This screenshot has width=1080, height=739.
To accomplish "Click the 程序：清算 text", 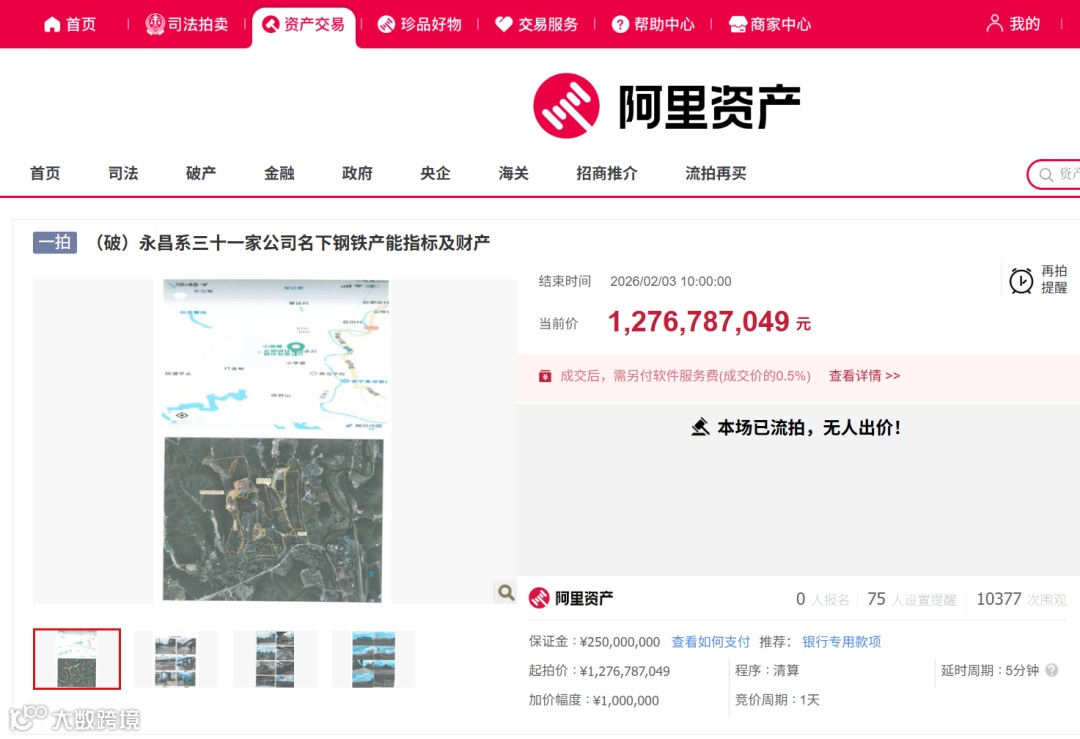I will click(767, 671).
